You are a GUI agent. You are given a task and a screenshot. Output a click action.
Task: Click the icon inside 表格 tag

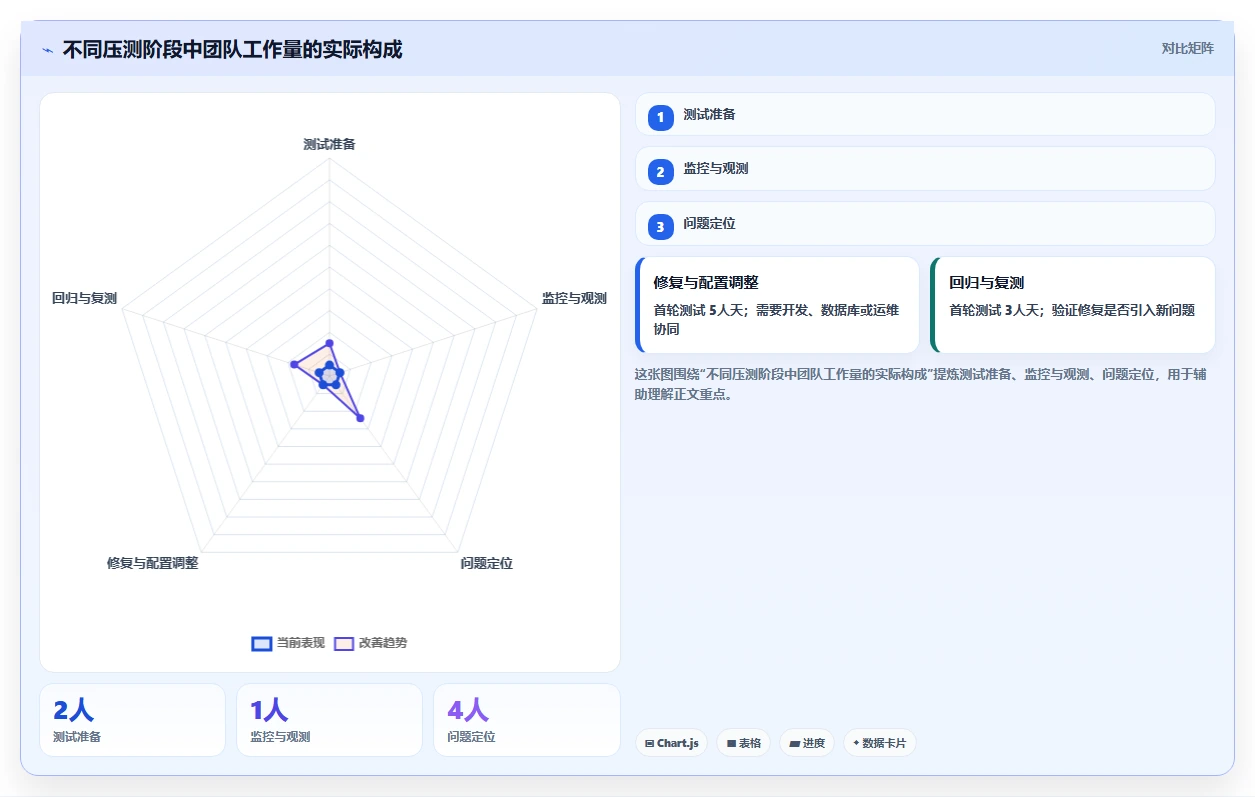tap(731, 744)
